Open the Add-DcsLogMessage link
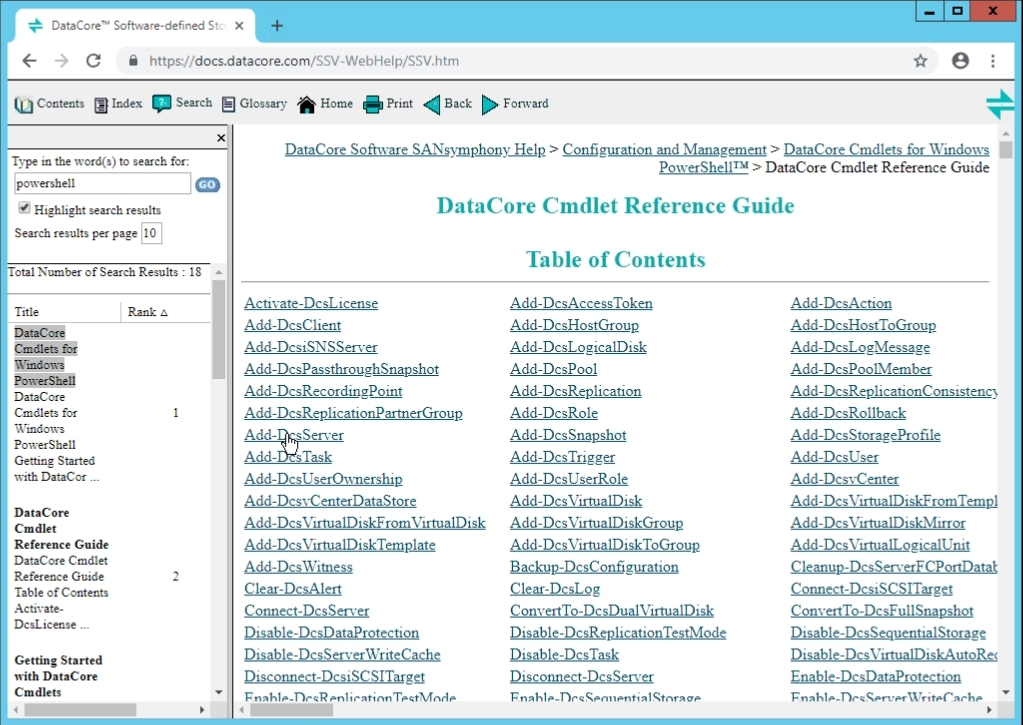Viewport: 1023px width, 725px height. tap(860, 347)
